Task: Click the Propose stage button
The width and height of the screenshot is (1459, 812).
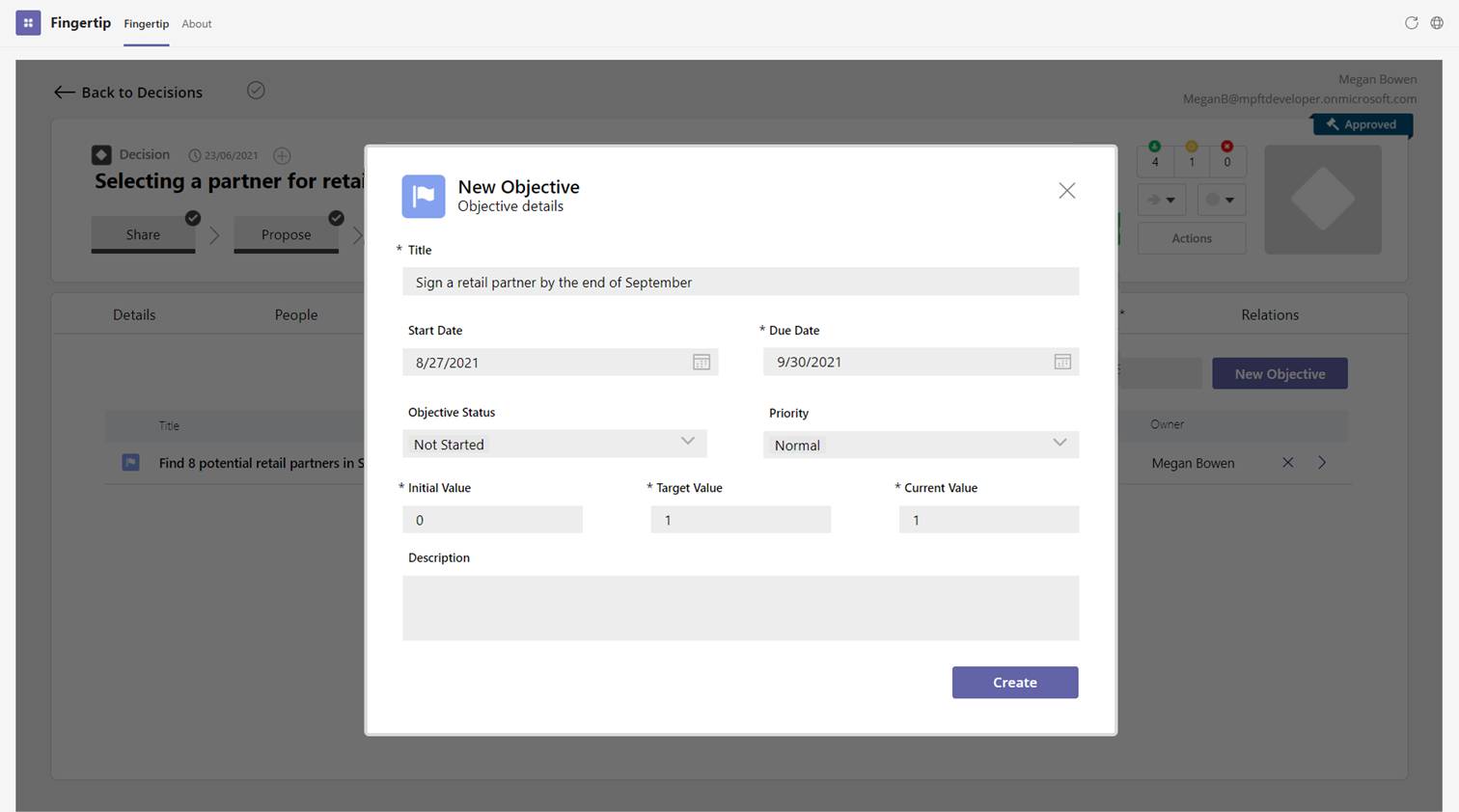Action: [x=286, y=234]
